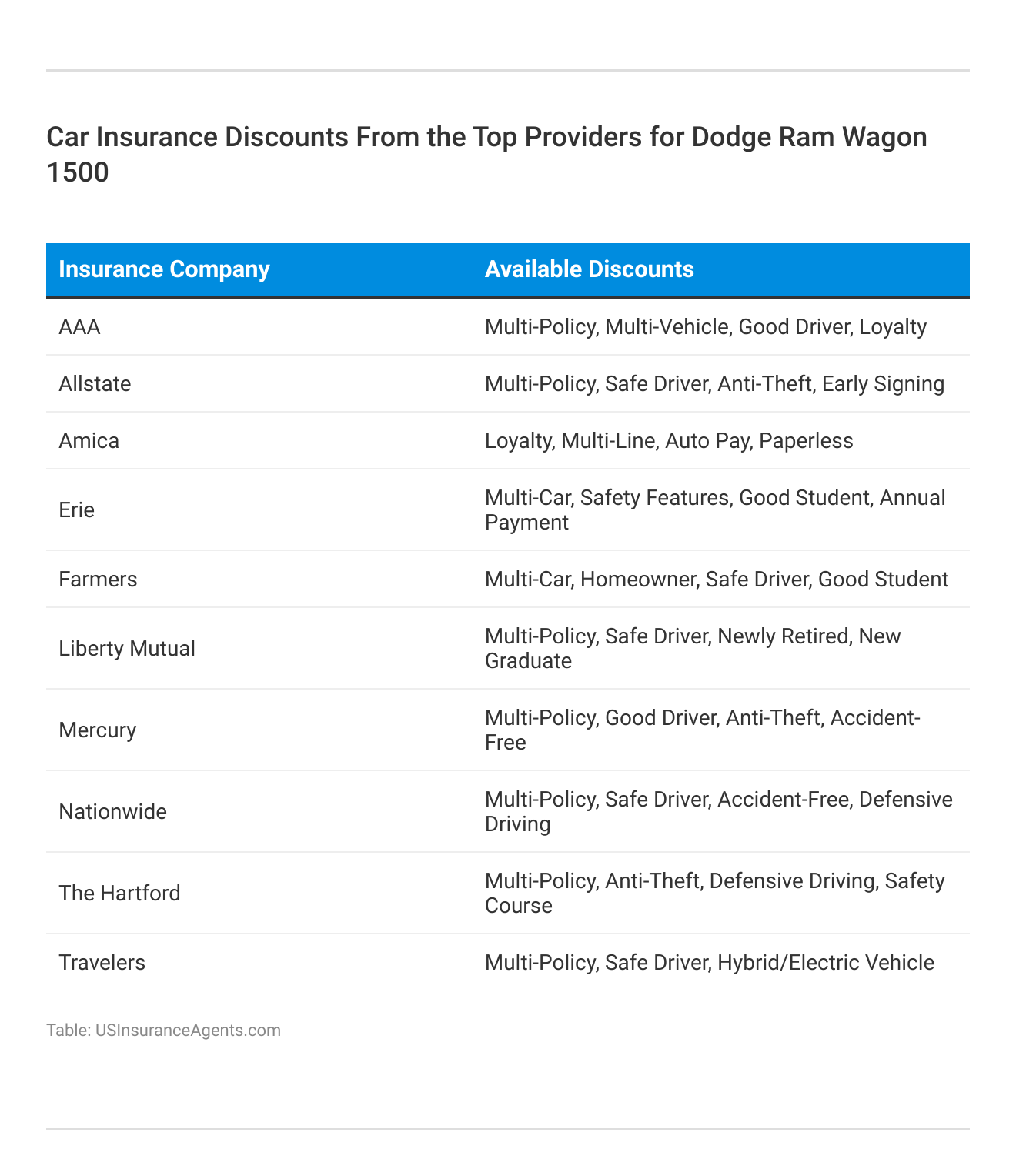Click The Hartford company name
Screen dimensions: 1016x1176
[119, 894]
